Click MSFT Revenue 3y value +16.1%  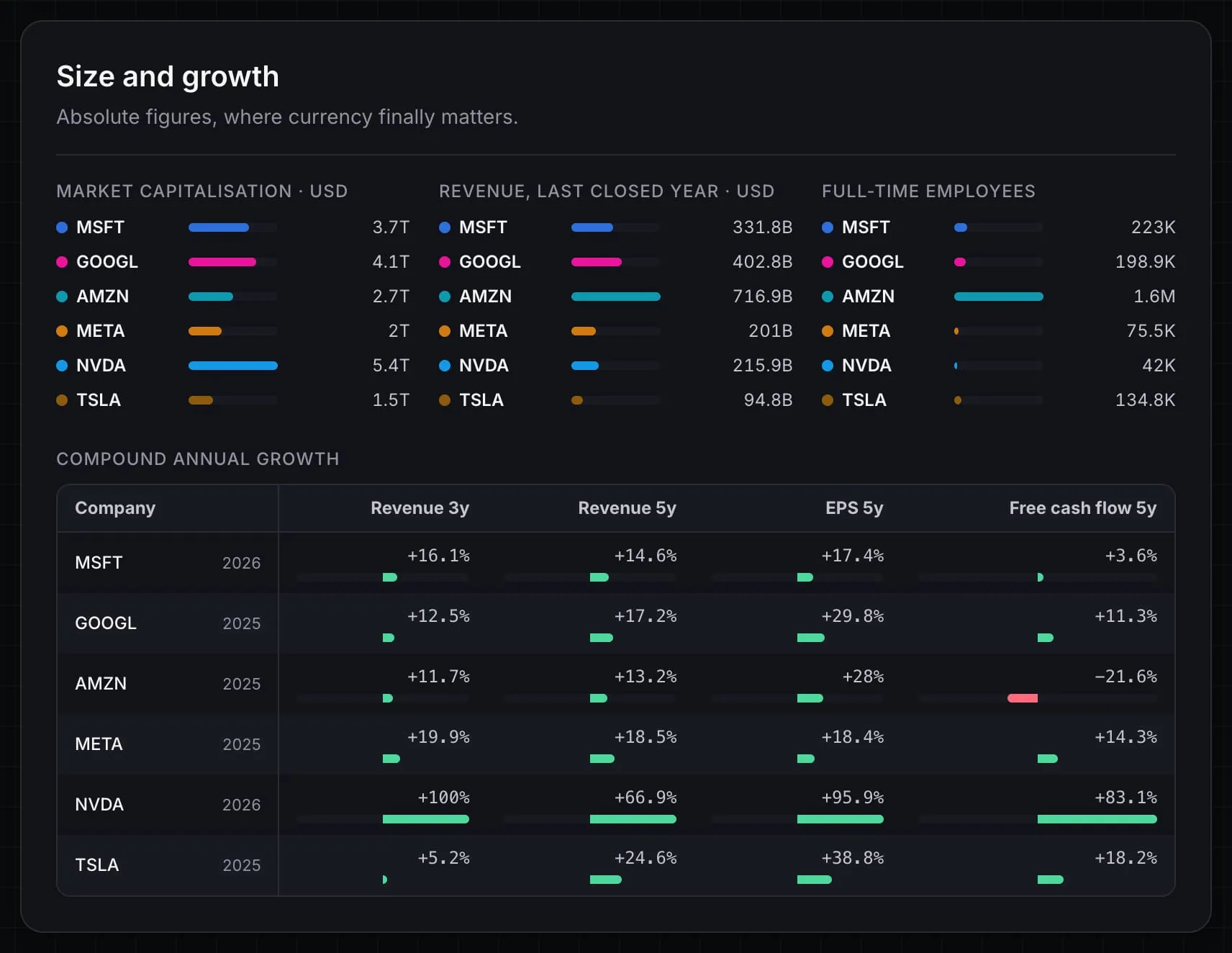438,556
